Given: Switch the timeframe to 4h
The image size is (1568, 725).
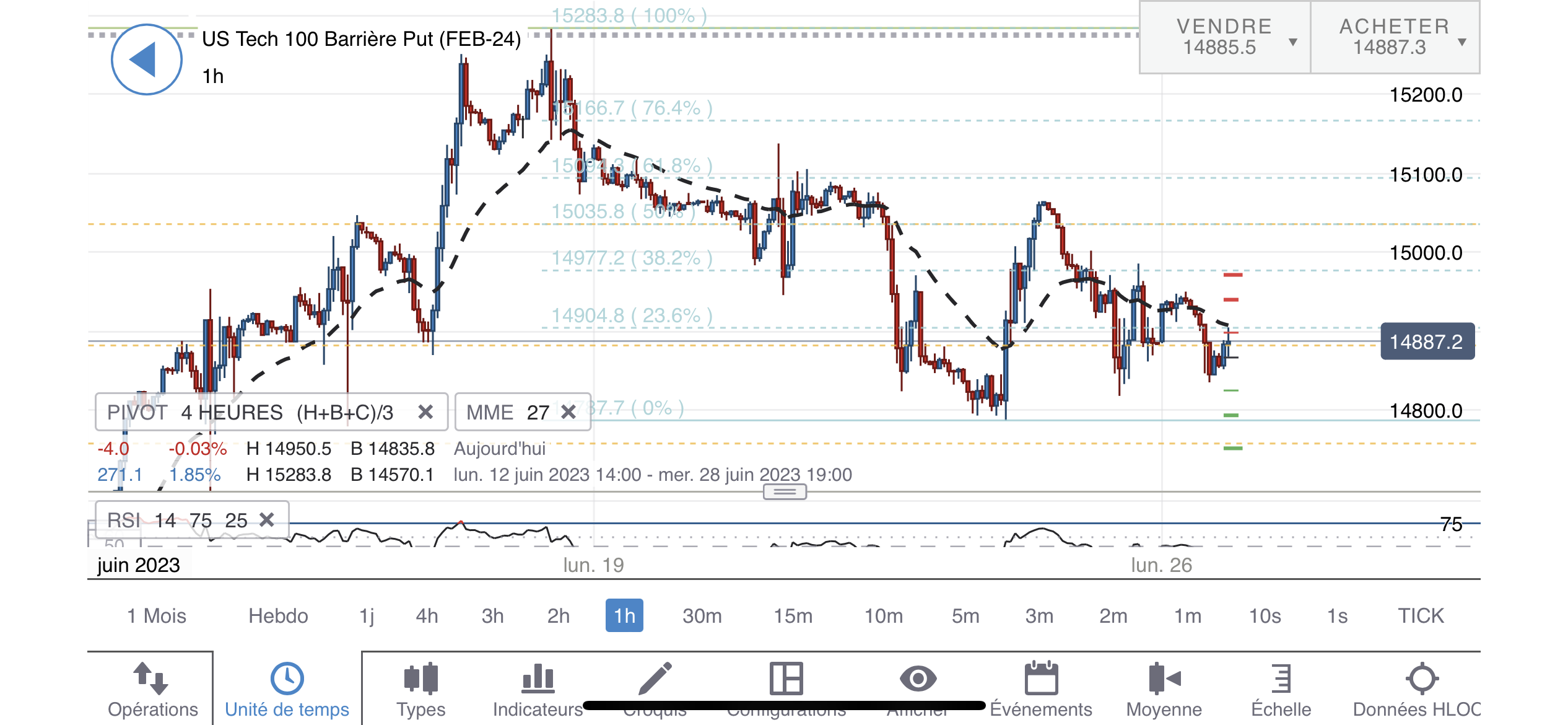Looking at the screenshot, I should (427, 616).
